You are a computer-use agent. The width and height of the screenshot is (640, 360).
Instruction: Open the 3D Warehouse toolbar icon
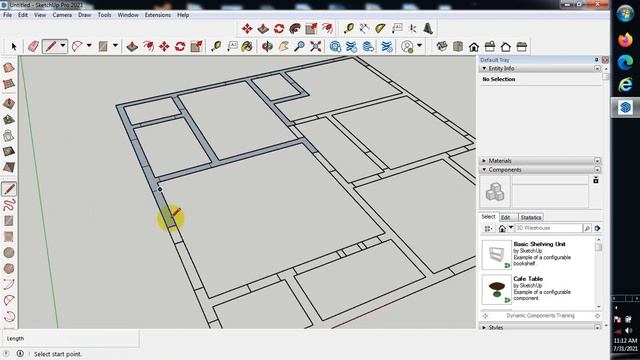coord(335,47)
